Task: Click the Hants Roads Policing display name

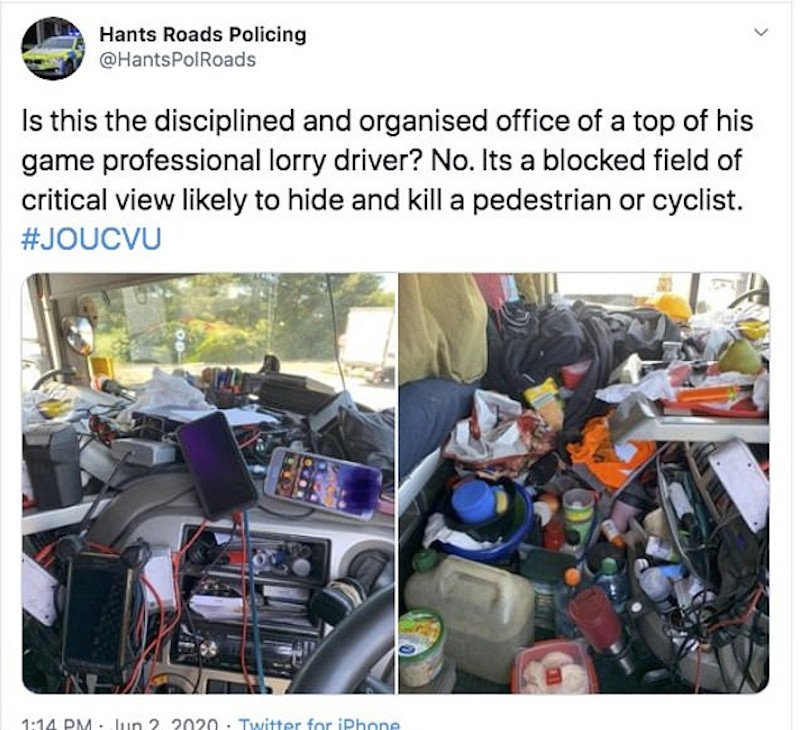Action: [x=203, y=35]
